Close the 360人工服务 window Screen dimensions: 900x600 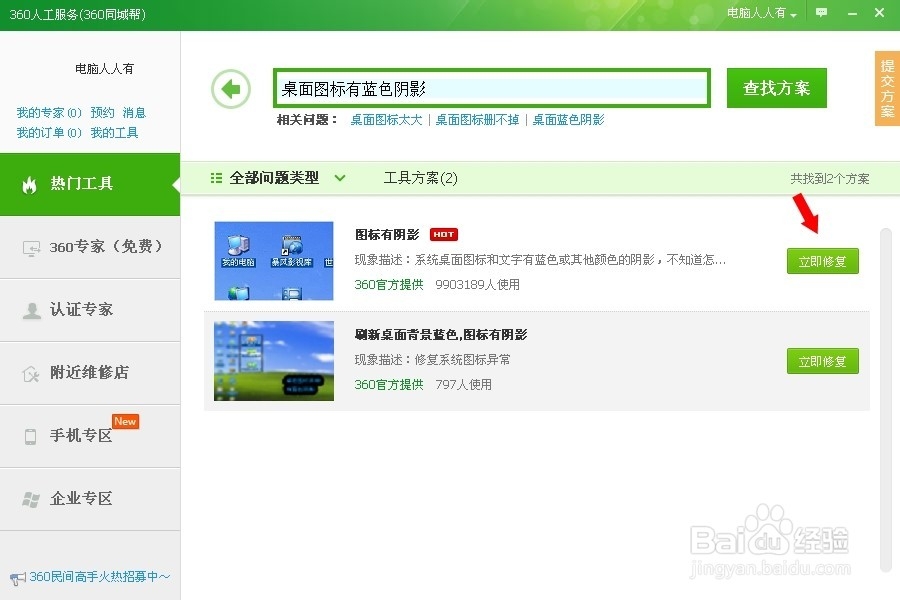(879, 13)
